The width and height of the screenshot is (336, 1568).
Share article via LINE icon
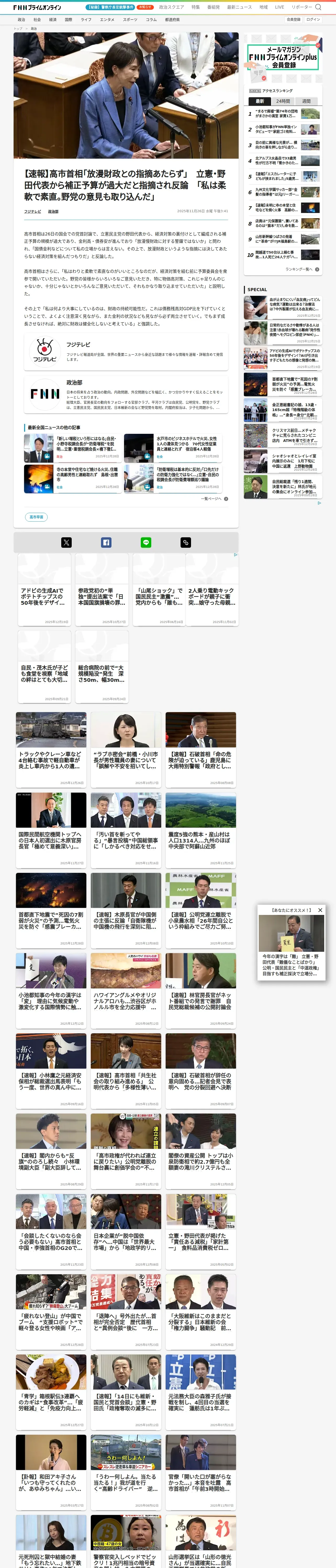tap(146, 542)
